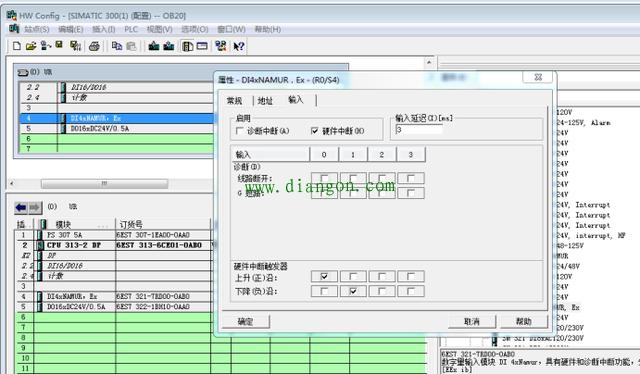640x374 pixels.
Task: Toggle the Catalog view toolbar icon
Action: click(x=188, y=46)
